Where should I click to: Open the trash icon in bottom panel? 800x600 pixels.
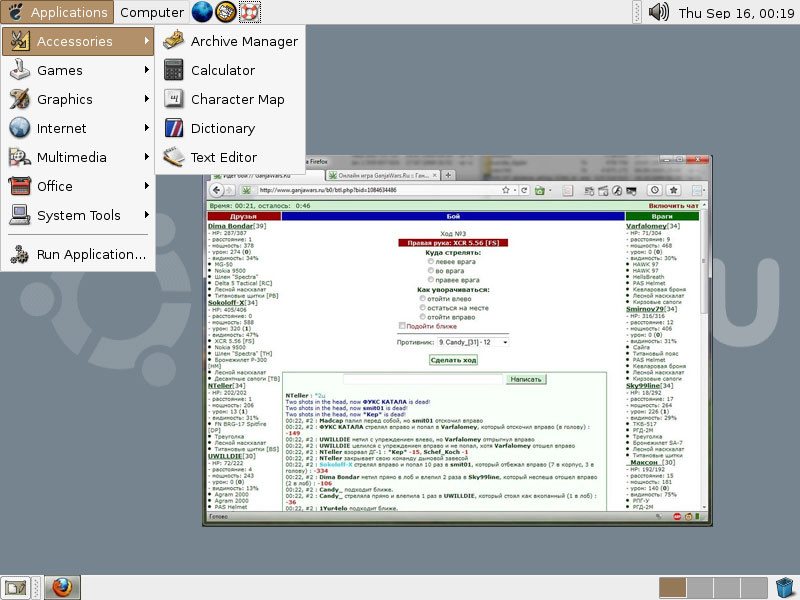point(785,588)
